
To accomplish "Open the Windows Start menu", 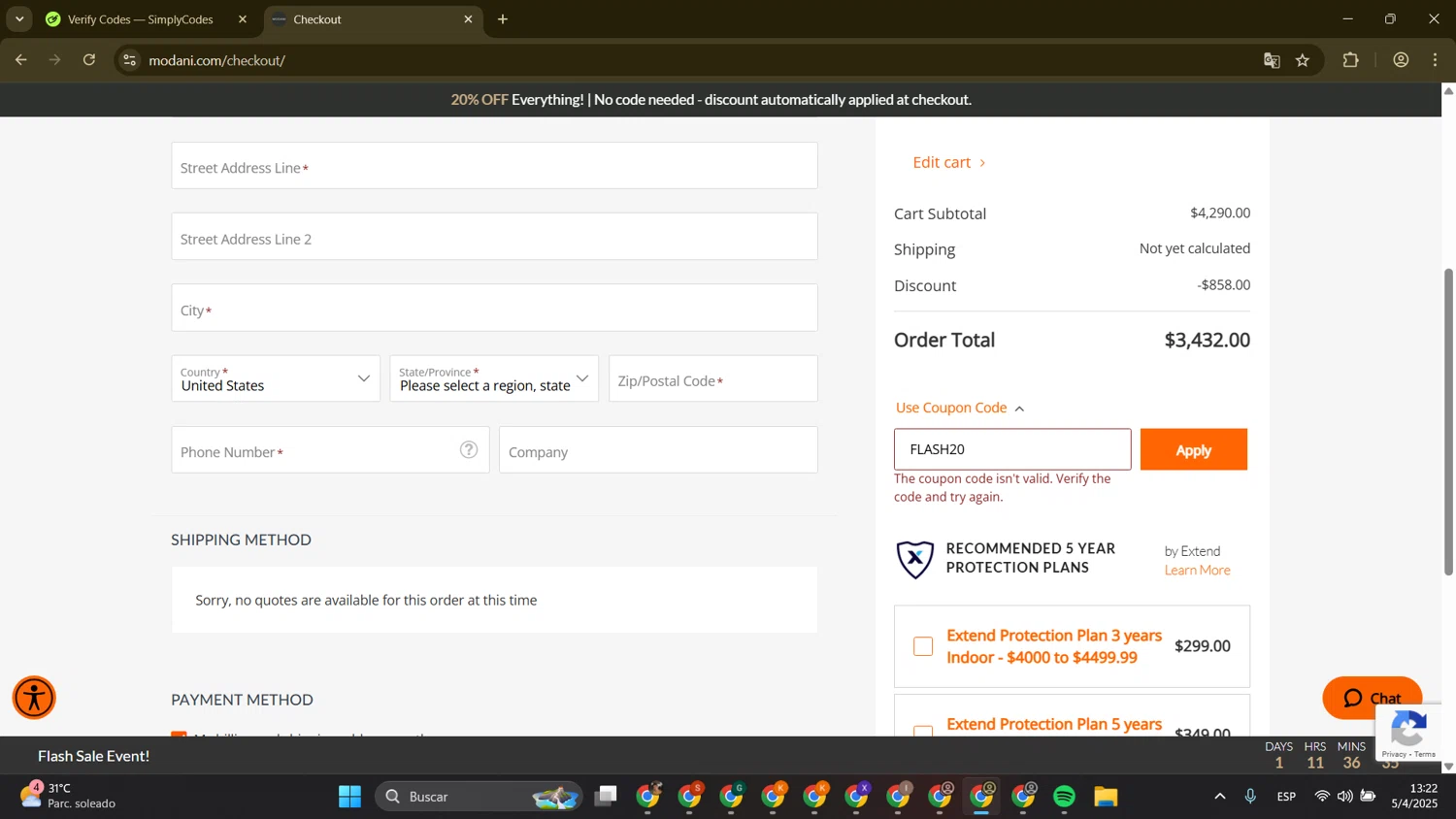I will pos(349,797).
